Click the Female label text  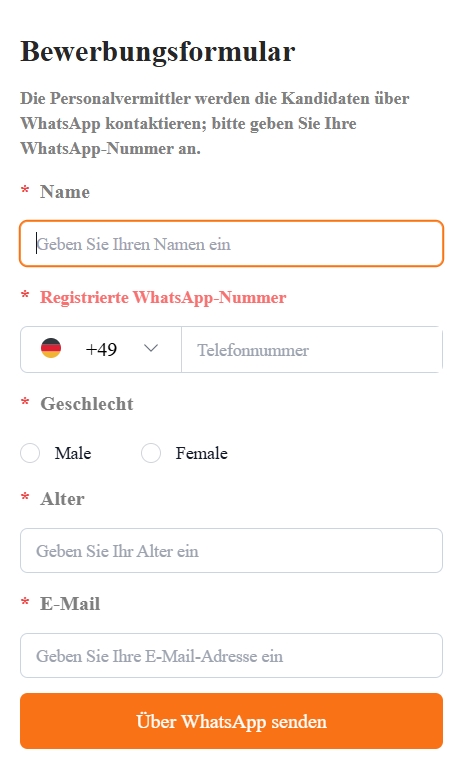(201, 453)
